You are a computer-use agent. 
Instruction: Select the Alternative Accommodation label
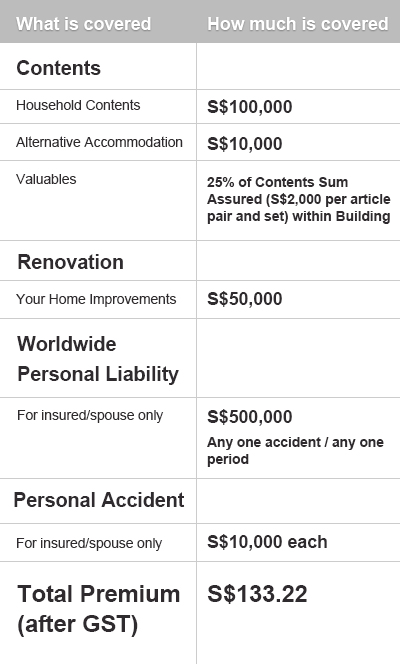click(99, 142)
